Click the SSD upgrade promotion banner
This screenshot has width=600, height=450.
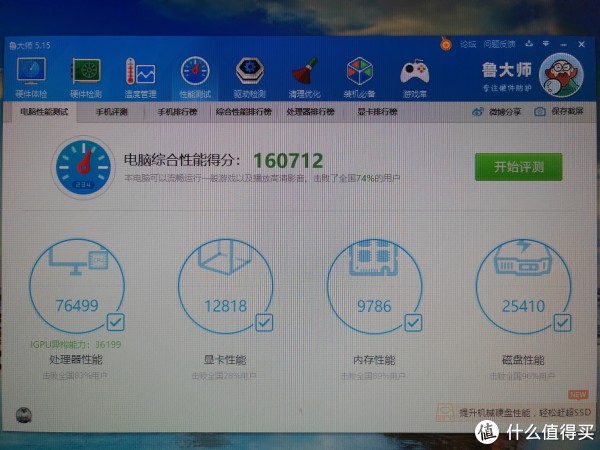pyautogui.click(x=515, y=412)
